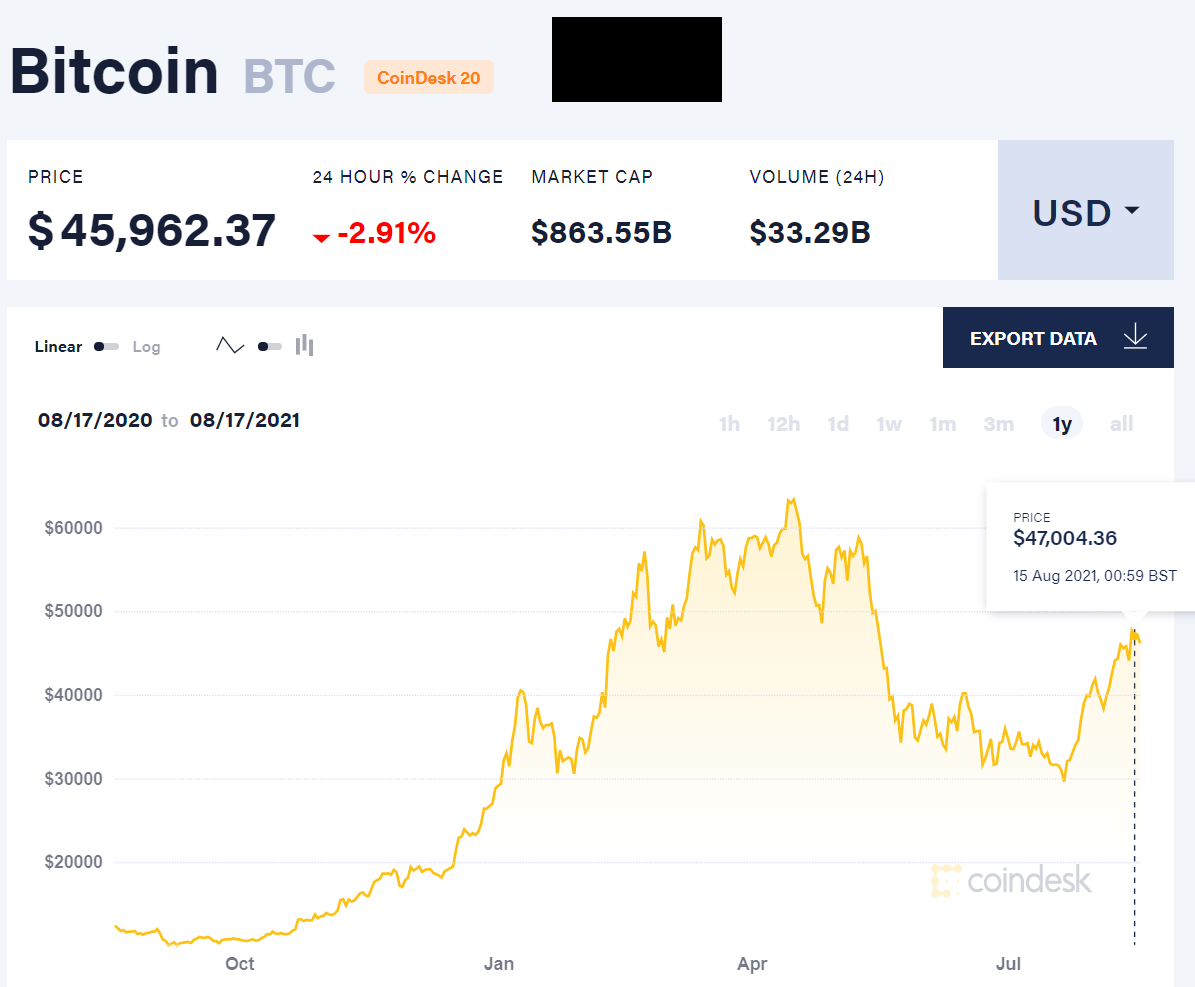Click the CoinDesk watermark logo

point(1011,880)
